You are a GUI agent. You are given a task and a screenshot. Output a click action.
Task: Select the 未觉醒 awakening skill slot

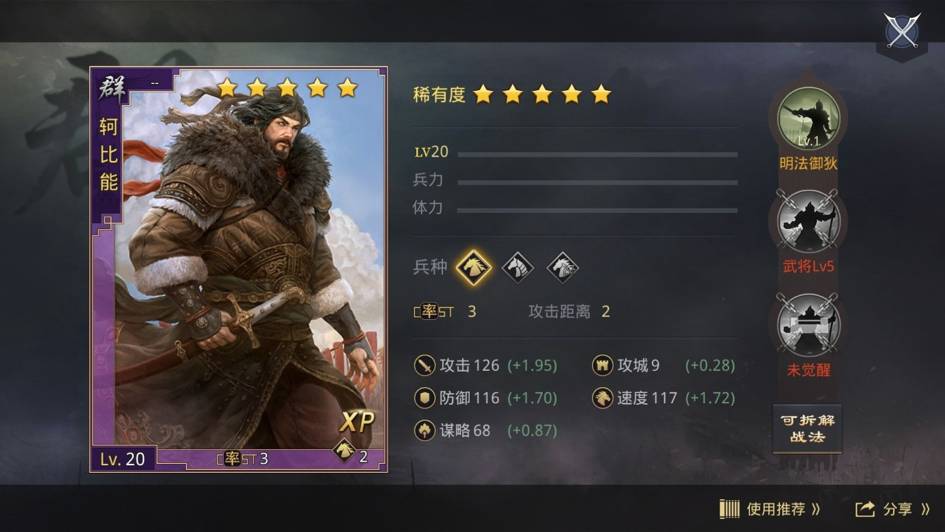click(x=808, y=325)
